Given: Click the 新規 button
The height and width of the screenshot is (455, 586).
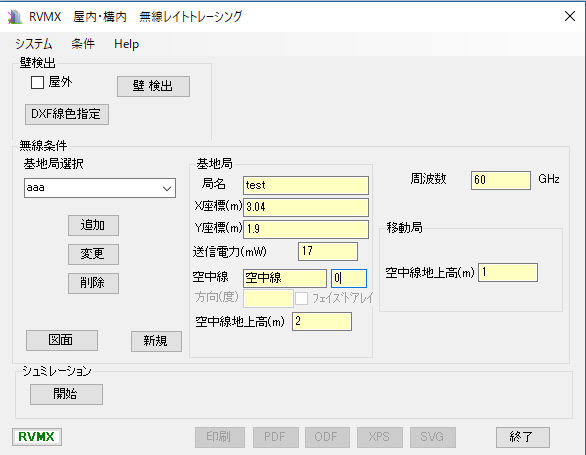Looking at the screenshot, I should 156,341.
